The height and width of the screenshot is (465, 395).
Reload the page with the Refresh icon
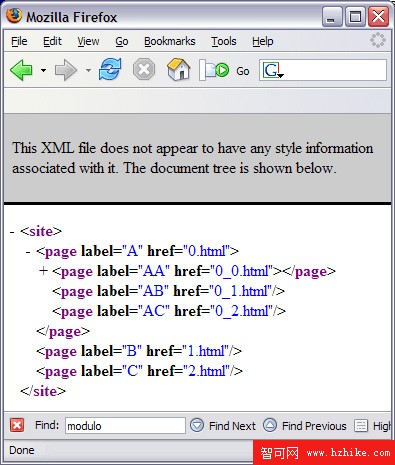[x=110, y=69]
